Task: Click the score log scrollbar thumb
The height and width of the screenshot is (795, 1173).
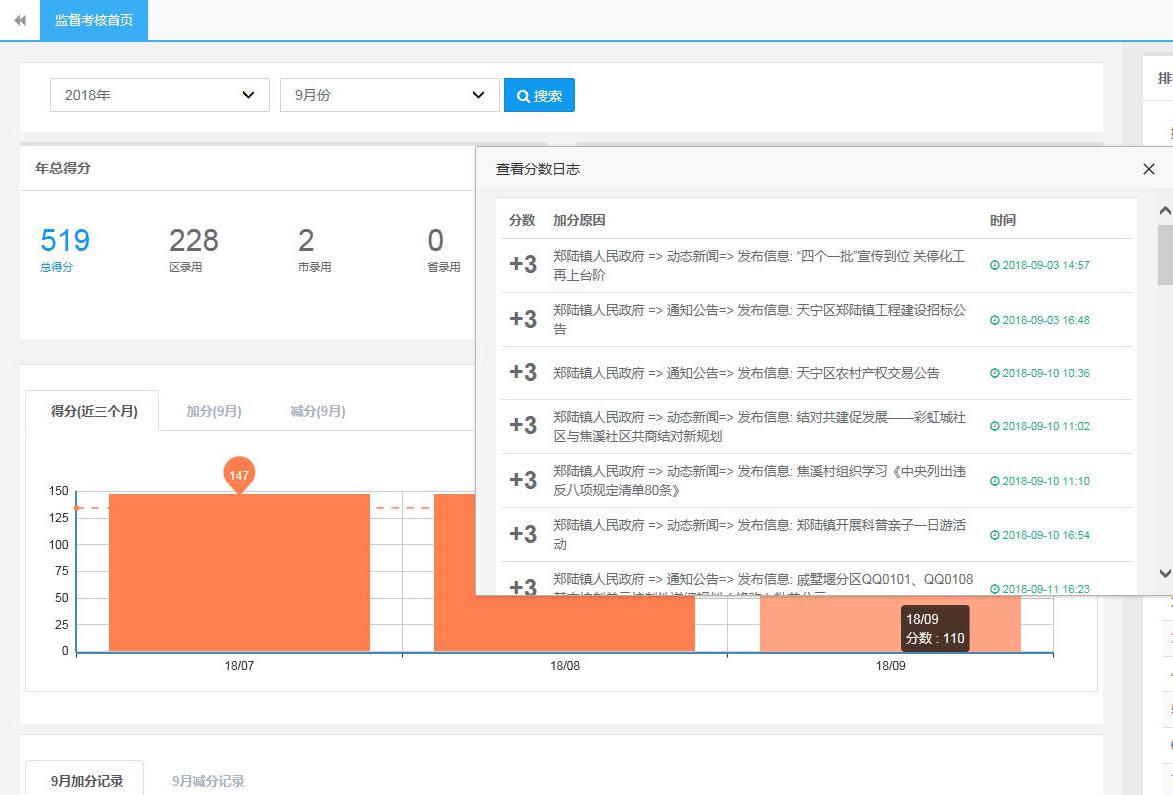Action: point(1165,254)
